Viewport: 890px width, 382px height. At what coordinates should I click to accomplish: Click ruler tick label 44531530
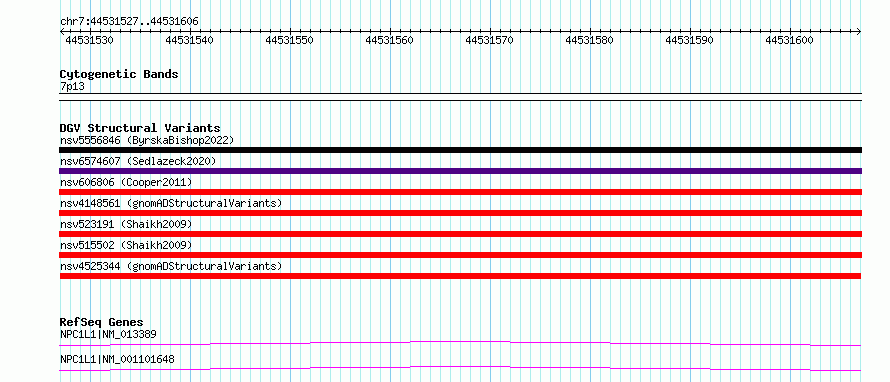pyautogui.click(x=89, y=40)
